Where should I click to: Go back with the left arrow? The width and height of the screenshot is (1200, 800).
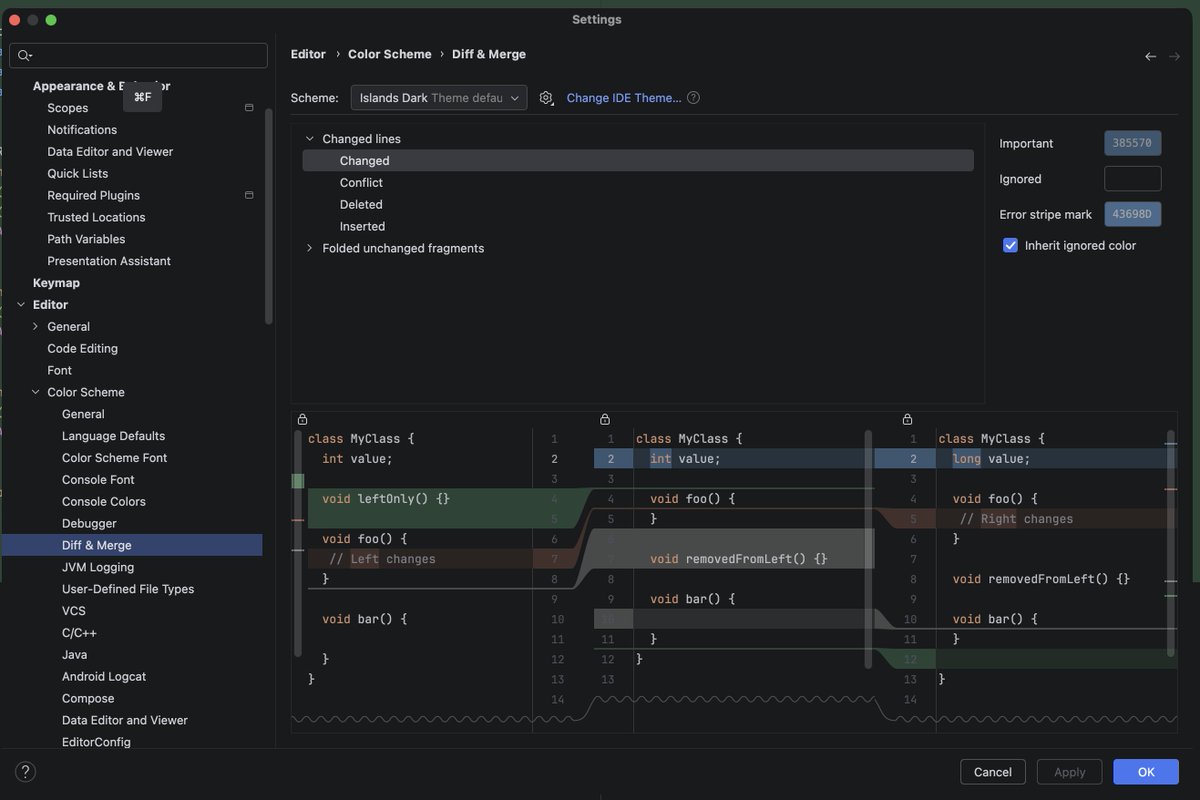coord(1151,56)
